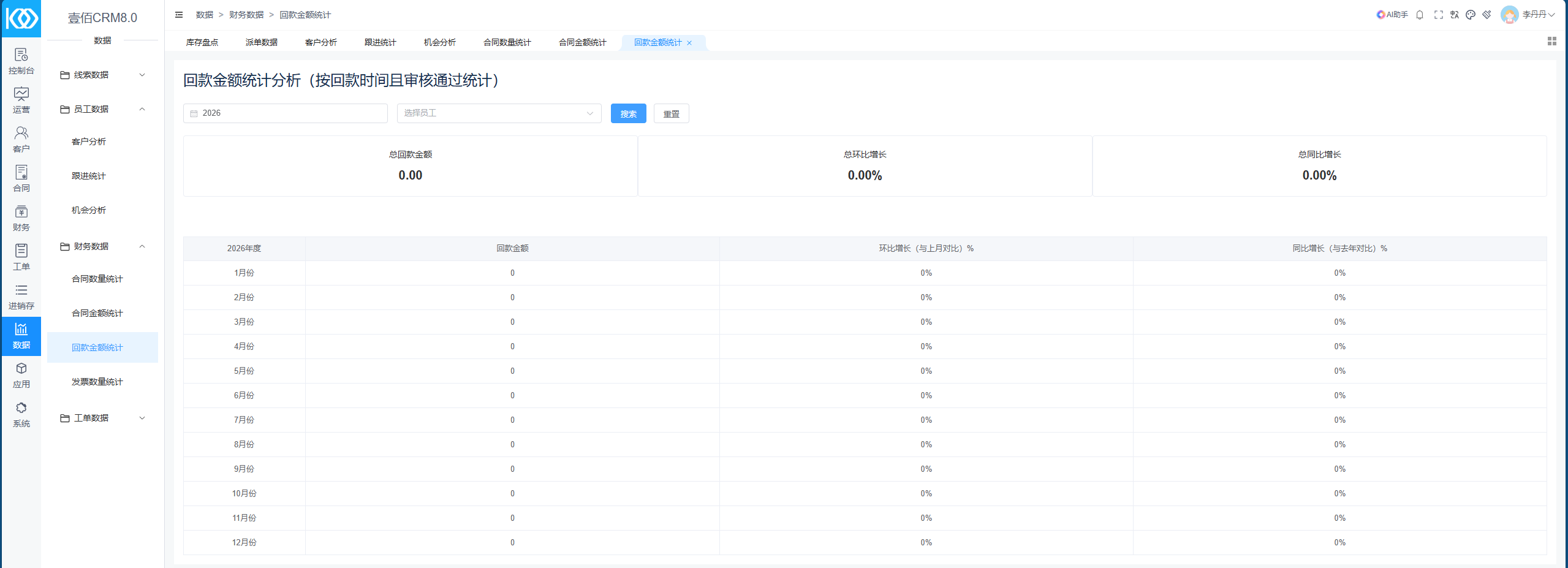The image size is (1568, 568).
Task: Click the 6月份 row label
Action: [x=244, y=395]
